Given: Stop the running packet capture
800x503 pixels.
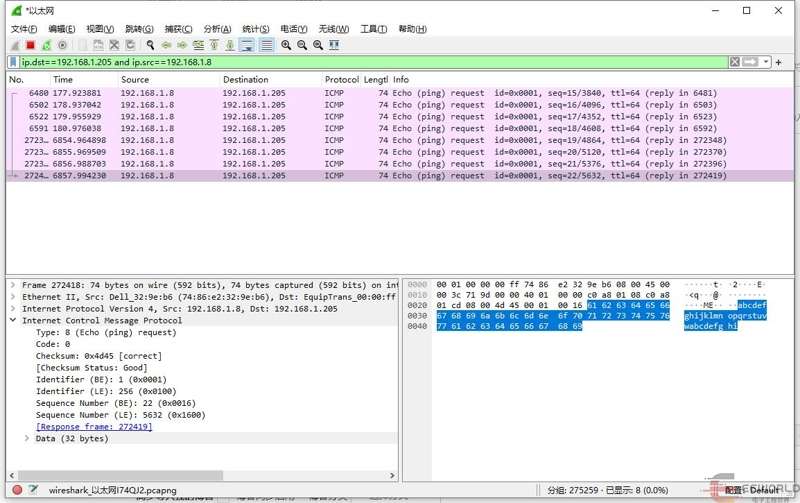Looking at the screenshot, I should pos(30,45).
